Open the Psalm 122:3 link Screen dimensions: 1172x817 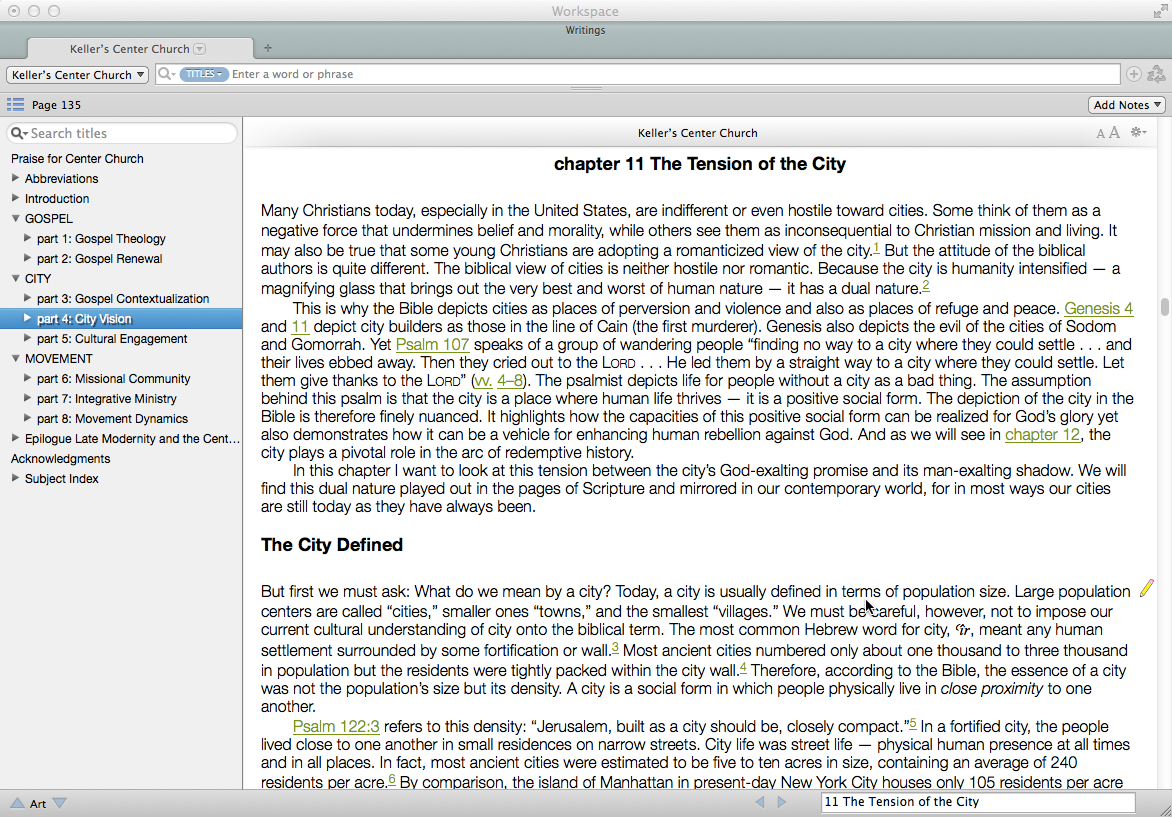336,727
